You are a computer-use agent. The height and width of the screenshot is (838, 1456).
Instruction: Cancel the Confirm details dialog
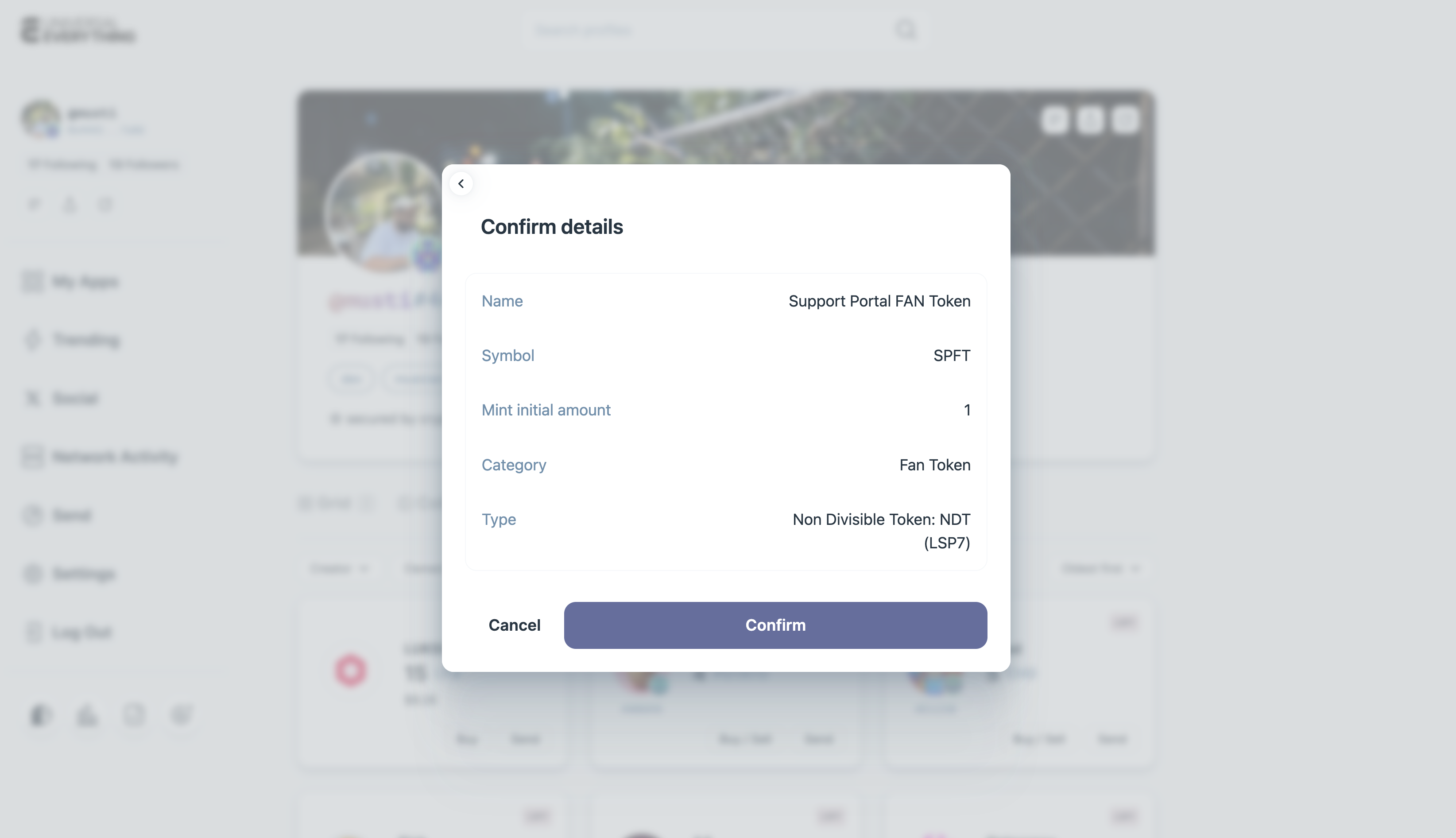[x=514, y=625]
